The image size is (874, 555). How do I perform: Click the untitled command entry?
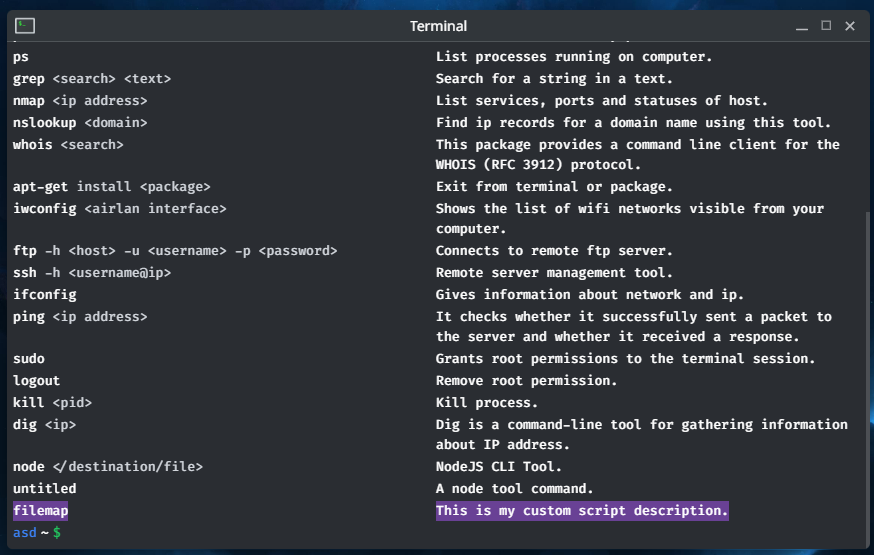pos(45,489)
